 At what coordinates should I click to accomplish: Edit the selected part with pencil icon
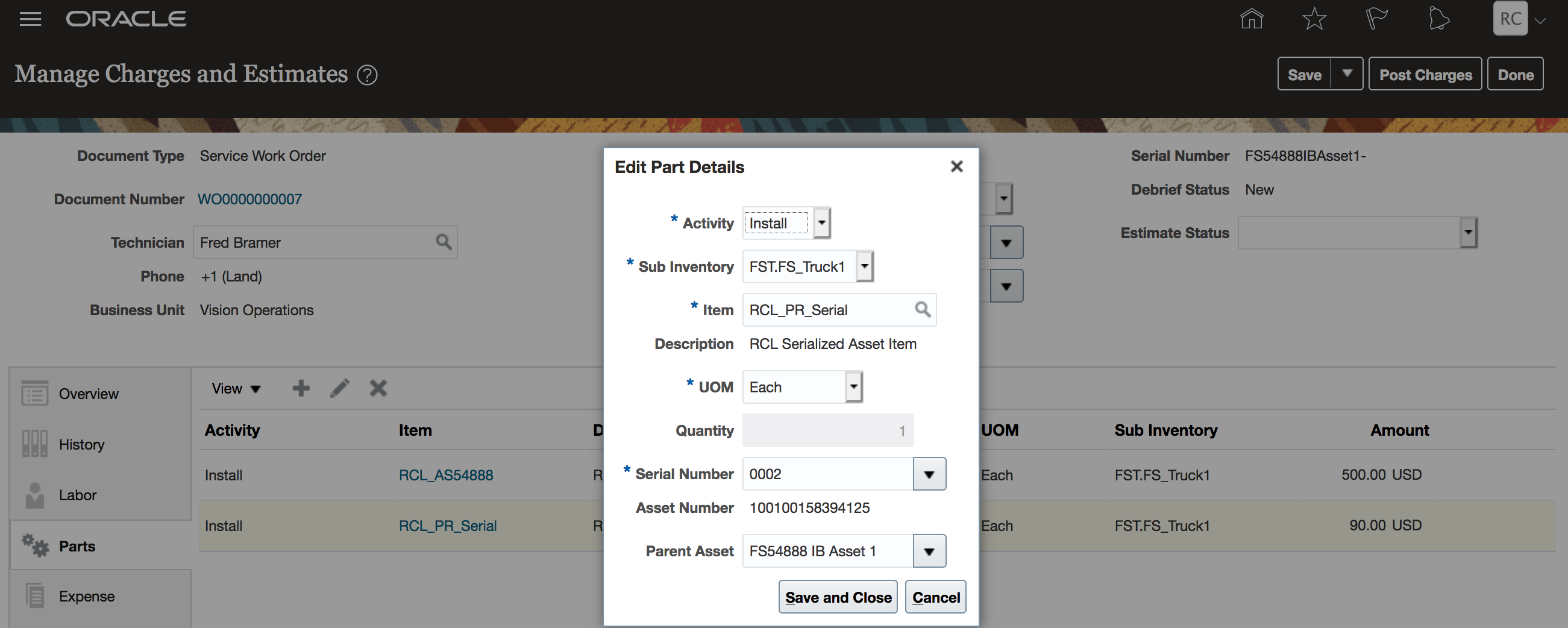tap(340, 388)
